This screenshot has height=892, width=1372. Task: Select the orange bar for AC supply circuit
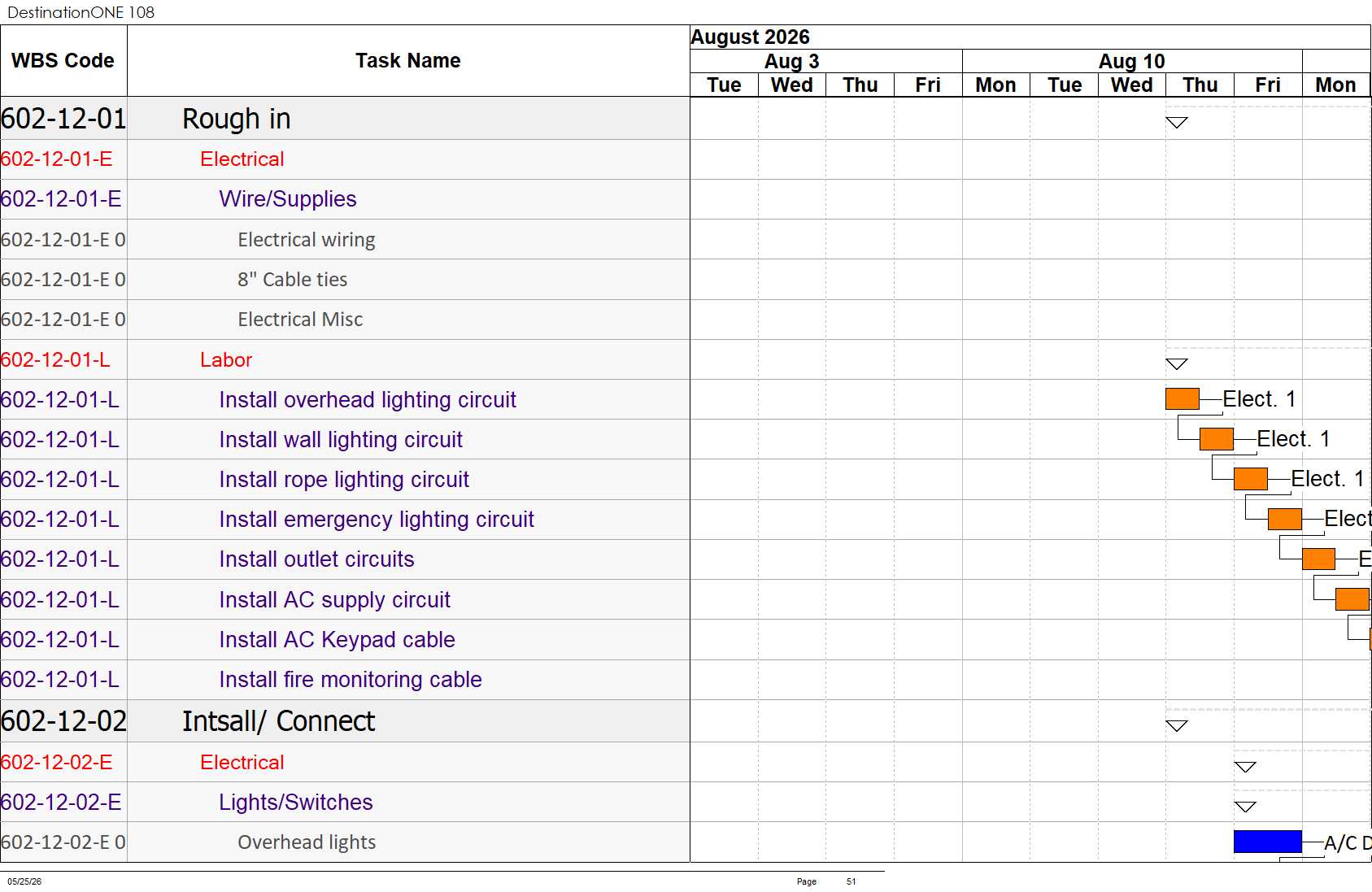pos(1352,599)
